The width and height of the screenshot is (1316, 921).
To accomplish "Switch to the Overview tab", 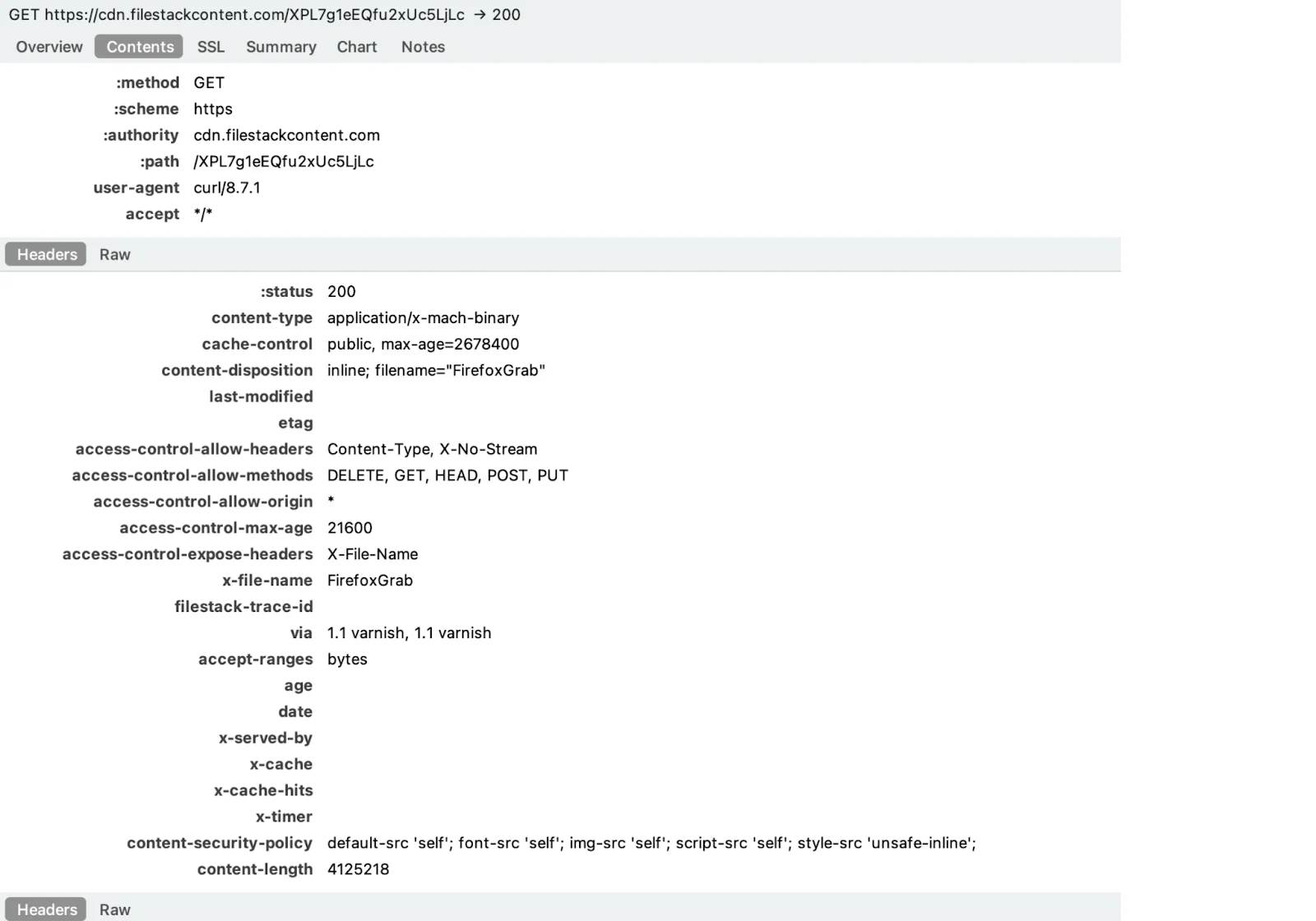I will [49, 47].
